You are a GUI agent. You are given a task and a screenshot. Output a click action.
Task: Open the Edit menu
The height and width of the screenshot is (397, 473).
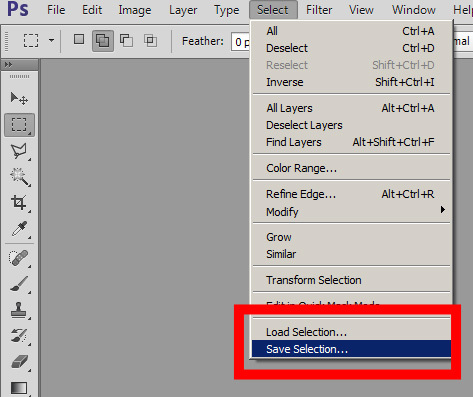92,10
